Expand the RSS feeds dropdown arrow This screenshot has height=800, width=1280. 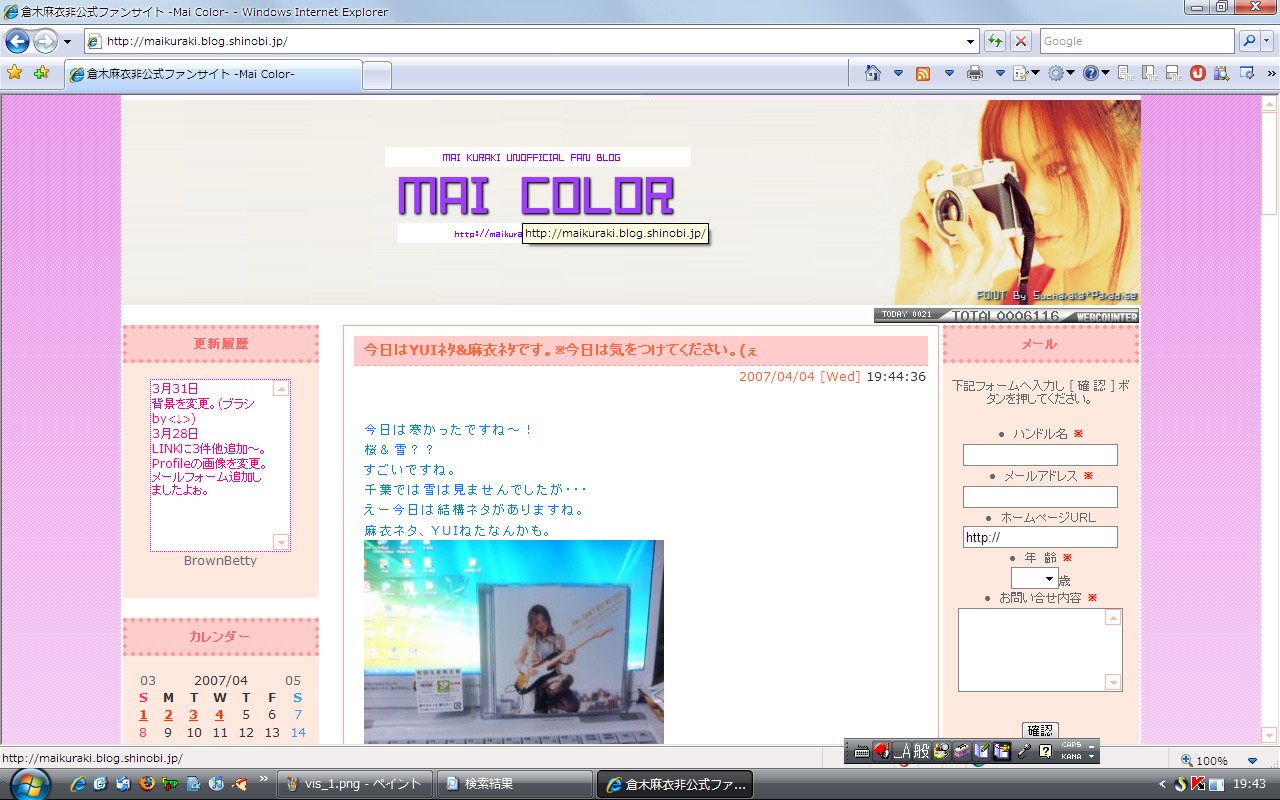[x=949, y=73]
